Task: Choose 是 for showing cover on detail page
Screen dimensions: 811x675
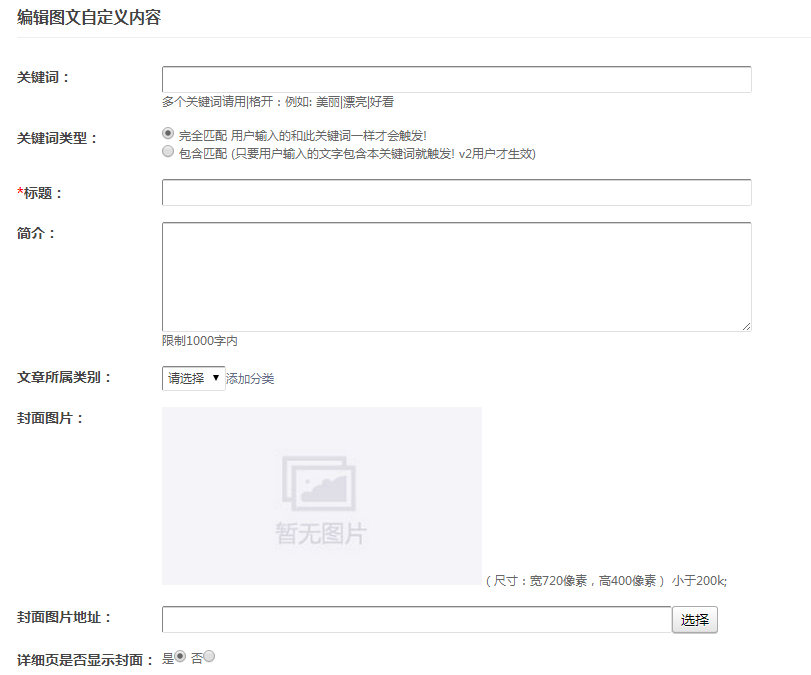Action: 180,656
